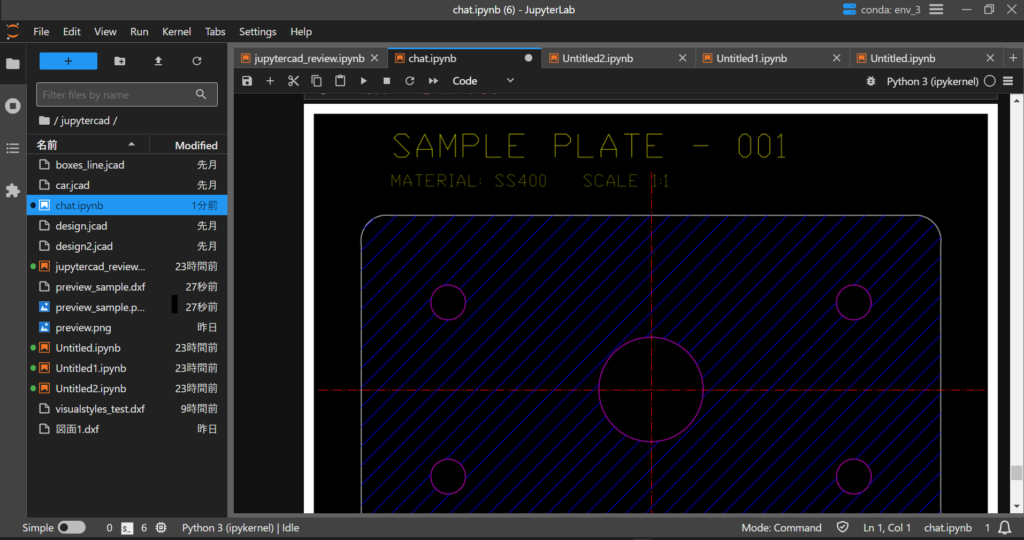
Task: Open the Extension Manager puzzle icon
Action: click(12, 190)
